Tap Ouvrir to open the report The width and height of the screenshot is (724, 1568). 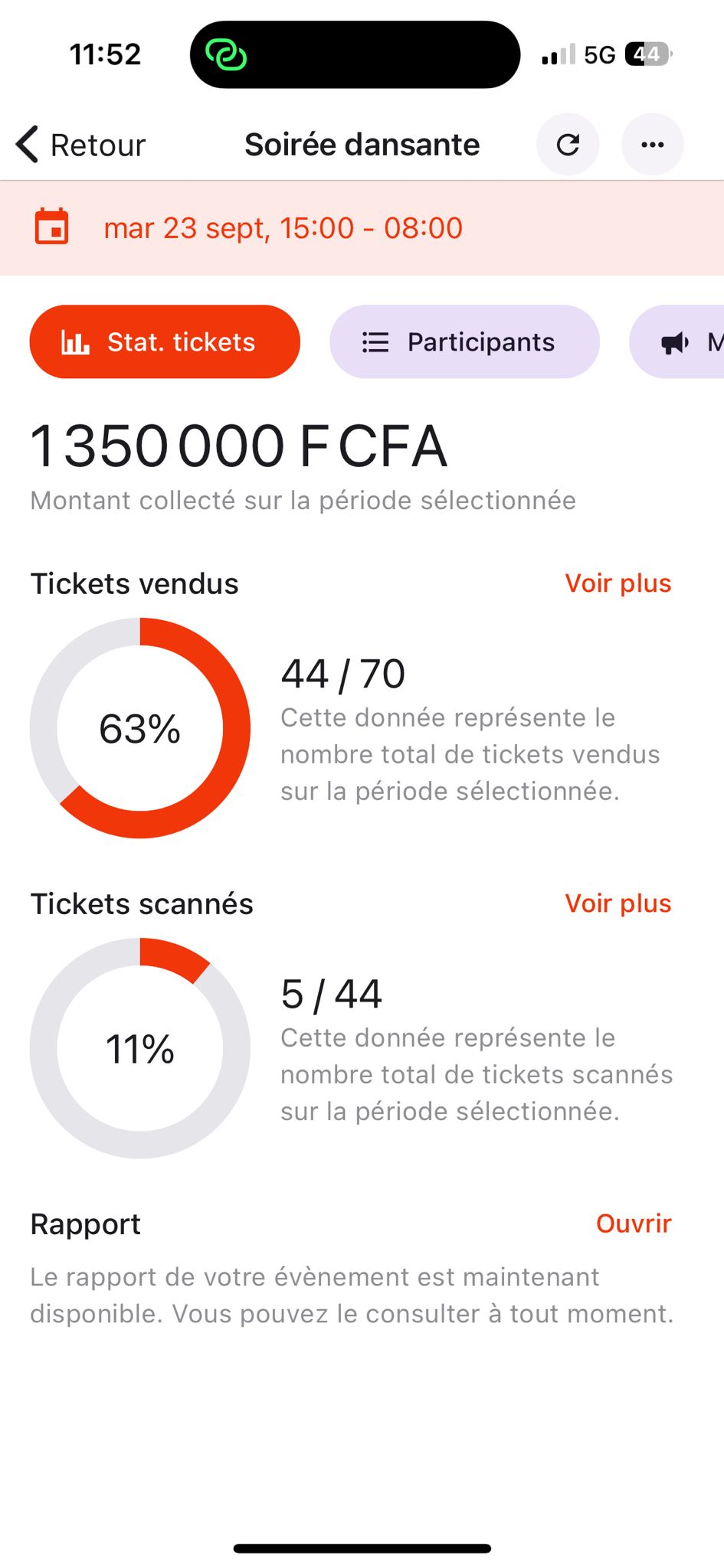tap(633, 1223)
